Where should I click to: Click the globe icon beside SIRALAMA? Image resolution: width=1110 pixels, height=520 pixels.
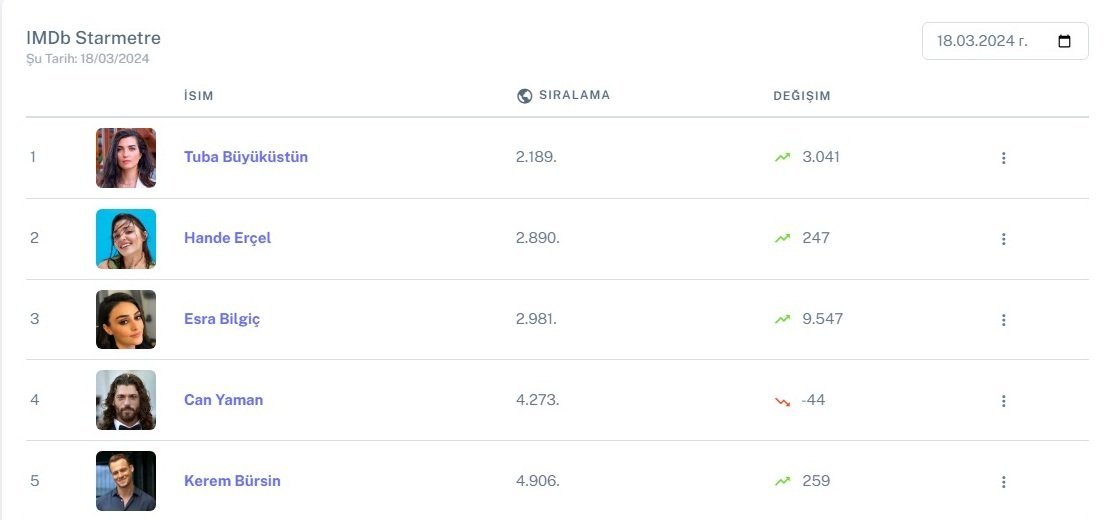525,96
